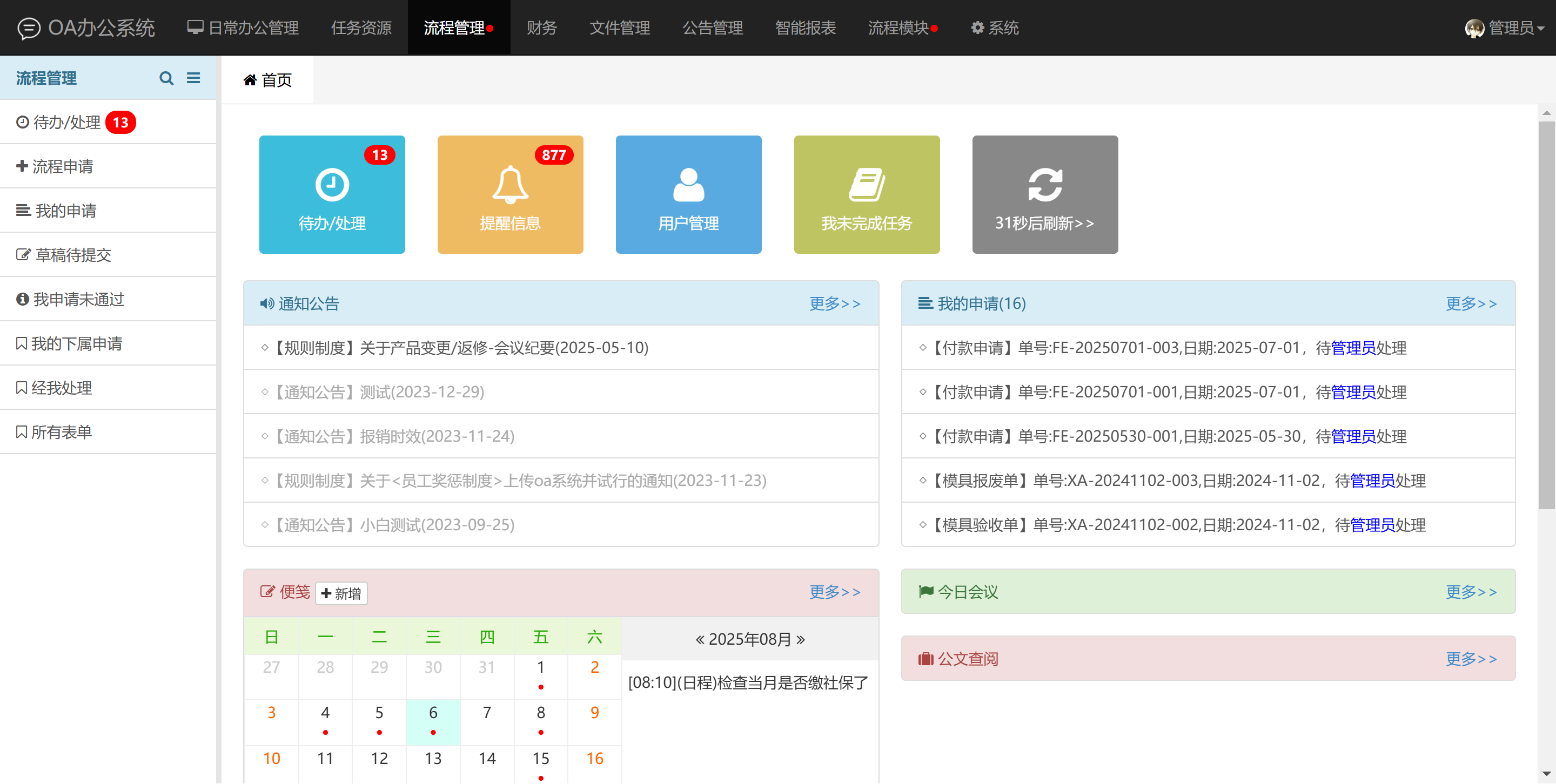This screenshot has height=784, width=1556.
Task: Click 更多>> in 通知公告 panel
Action: [834, 303]
